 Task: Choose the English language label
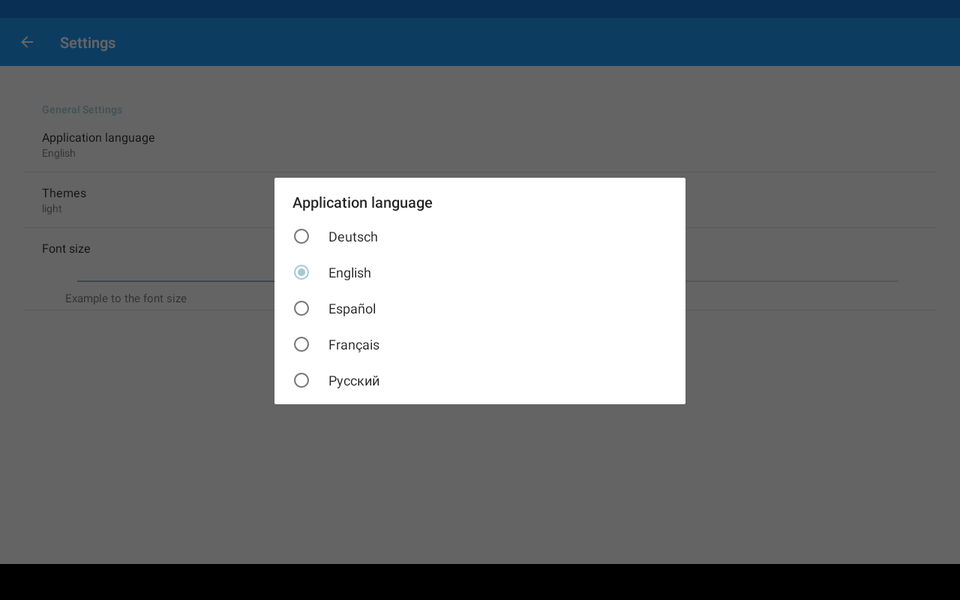[350, 273]
